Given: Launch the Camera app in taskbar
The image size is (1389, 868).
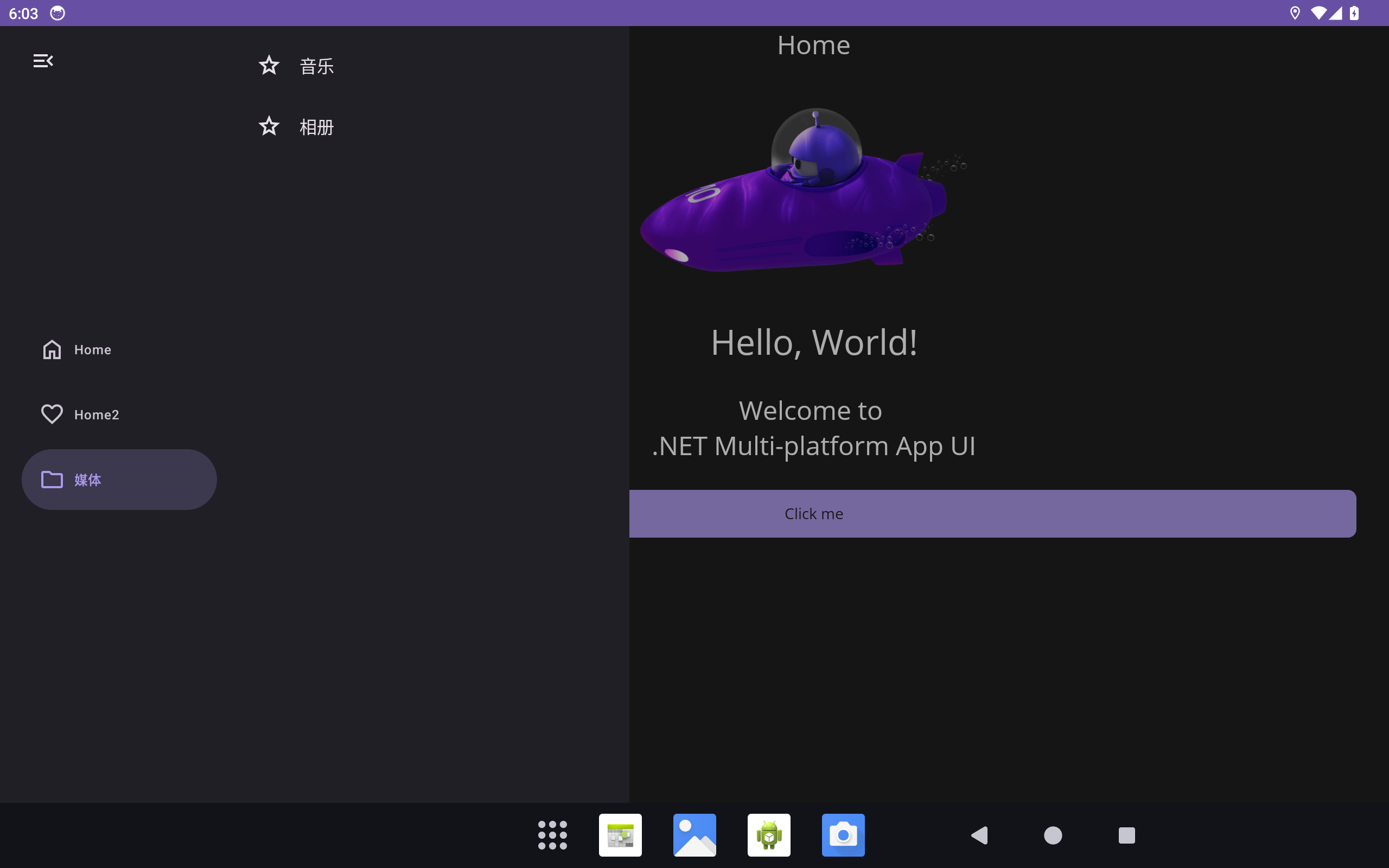Looking at the screenshot, I should coord(843,835).
